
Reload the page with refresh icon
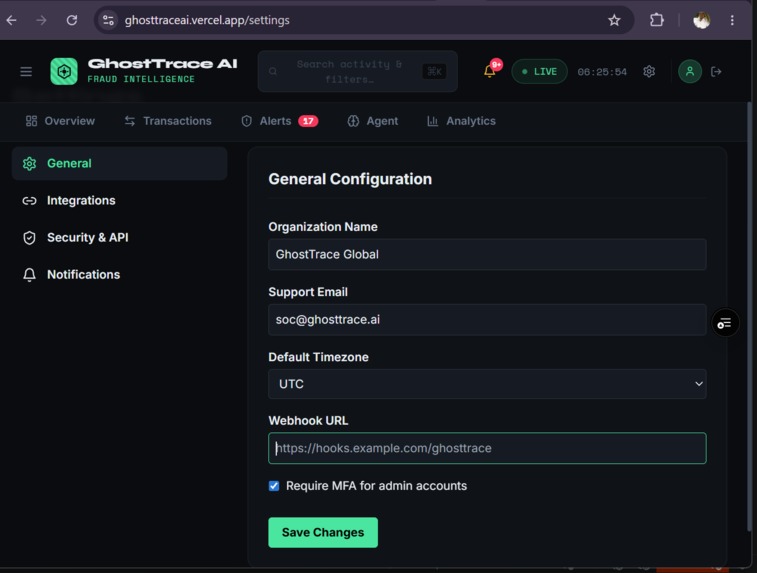(72, 20)
